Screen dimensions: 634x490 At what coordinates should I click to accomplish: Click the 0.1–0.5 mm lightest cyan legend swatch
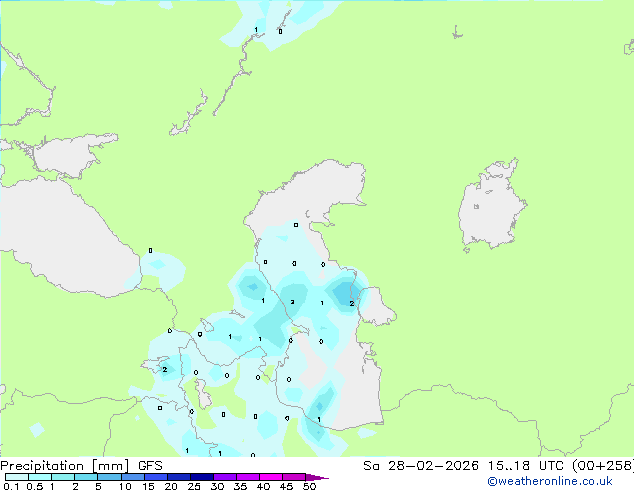point(17,477)
